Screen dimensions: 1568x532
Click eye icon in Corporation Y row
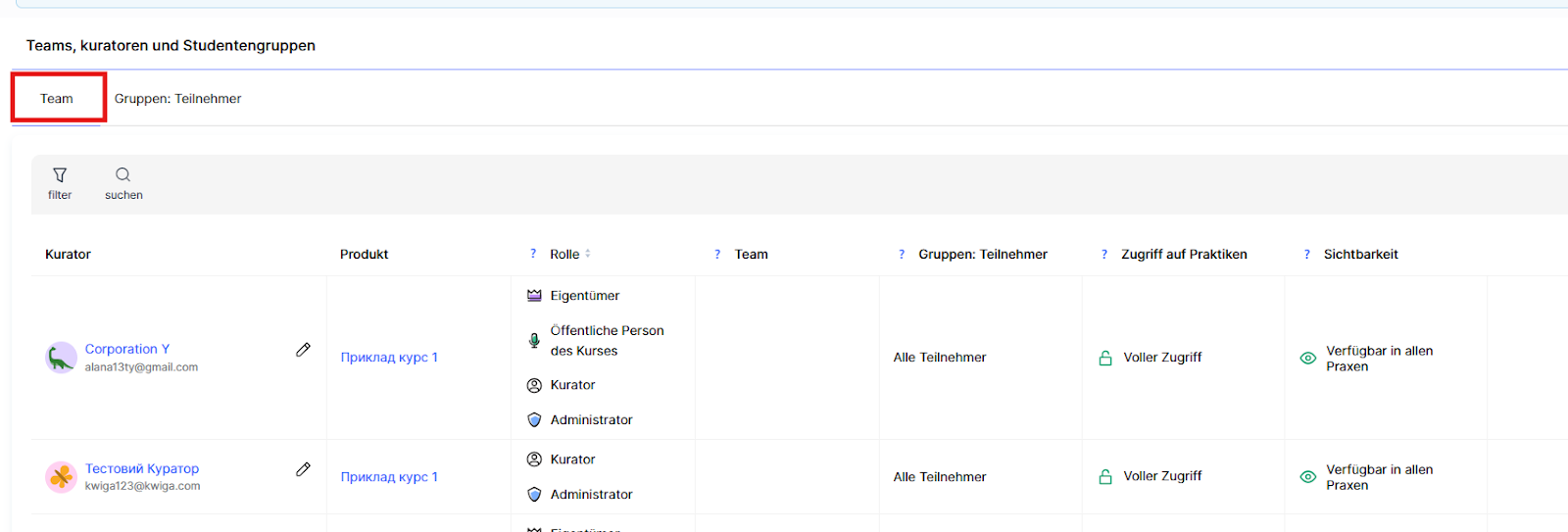point(1307,359)
